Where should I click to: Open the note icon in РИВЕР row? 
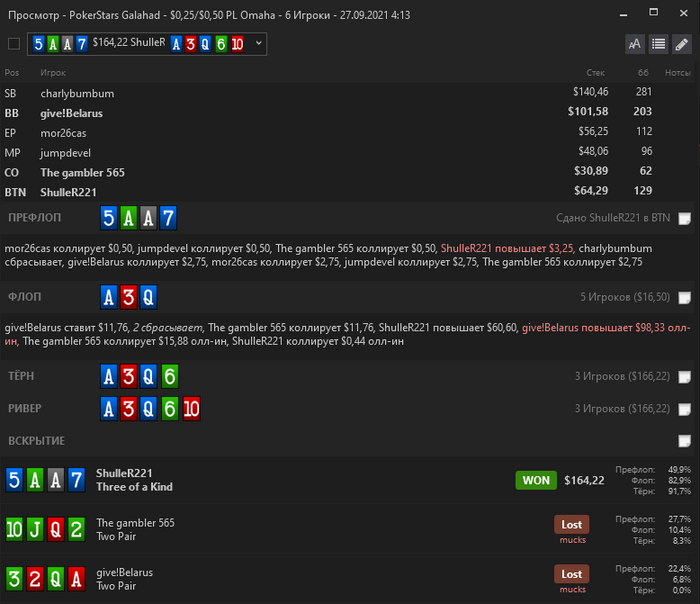(684, 409)
